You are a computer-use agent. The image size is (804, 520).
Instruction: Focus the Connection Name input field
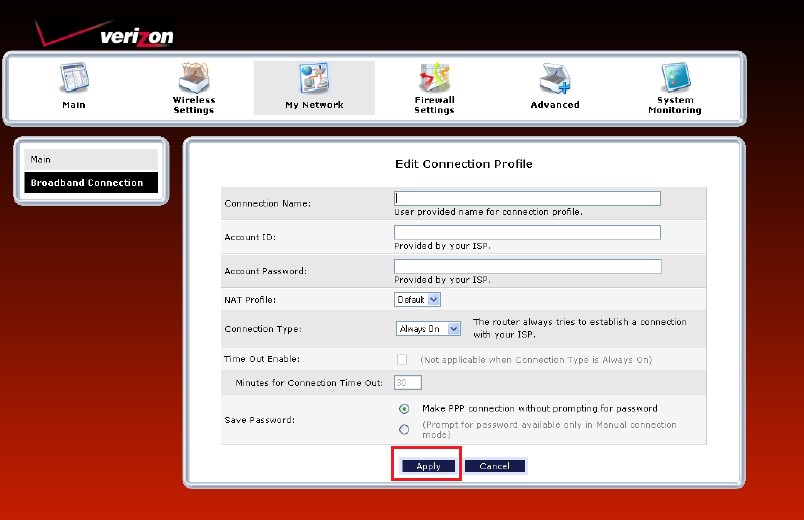click(527, 198)
